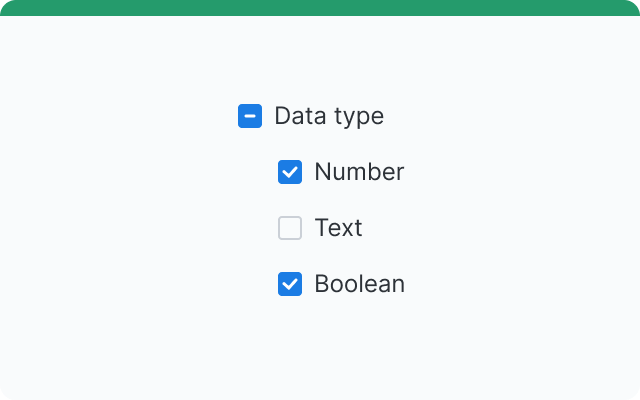Click the indeterminate minus icon beside Data type
Screen dimensions: 640x400
click(250, 116)
